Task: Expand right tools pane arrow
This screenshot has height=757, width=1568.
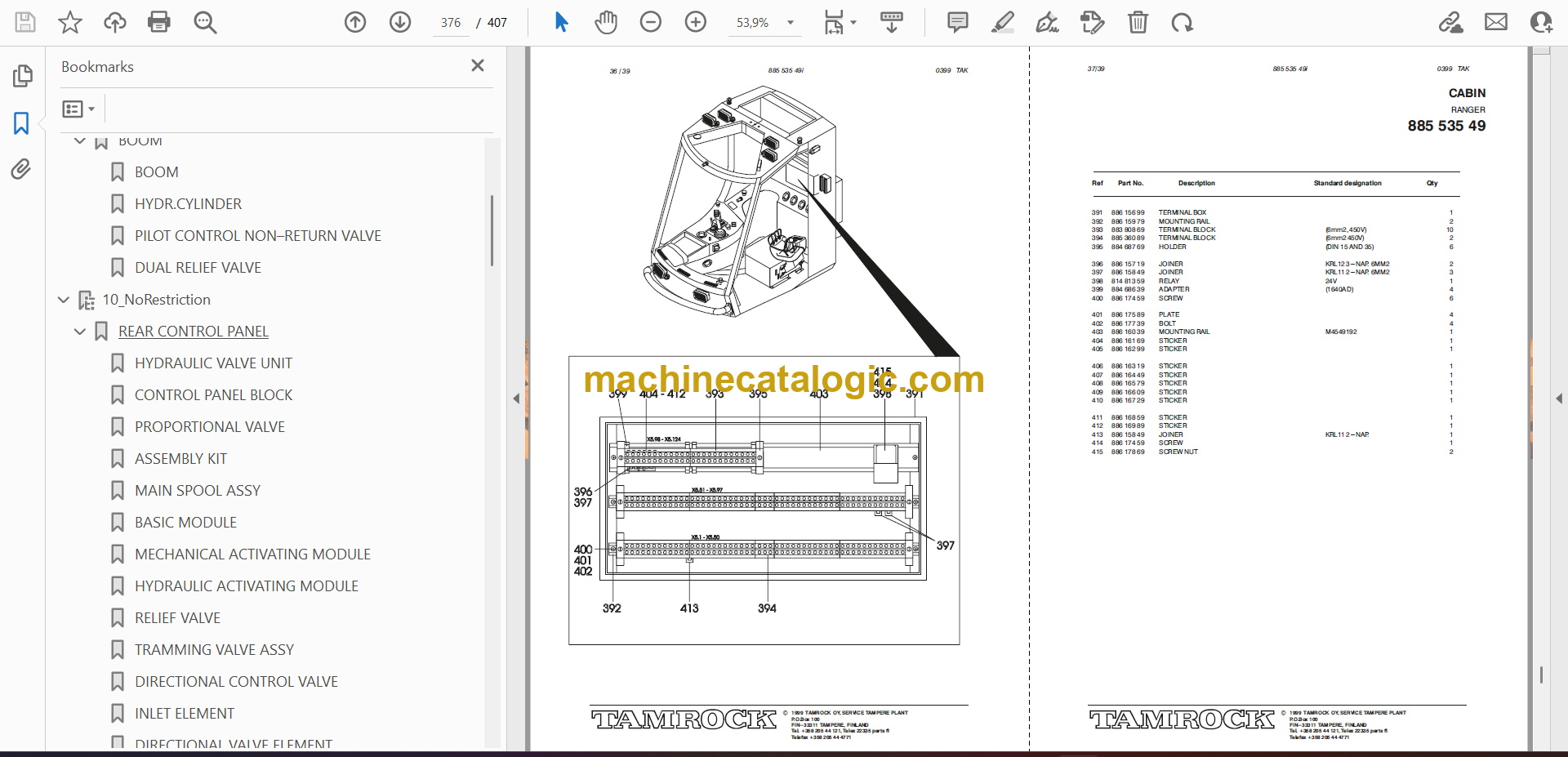Action: (x=1559, y=399)
